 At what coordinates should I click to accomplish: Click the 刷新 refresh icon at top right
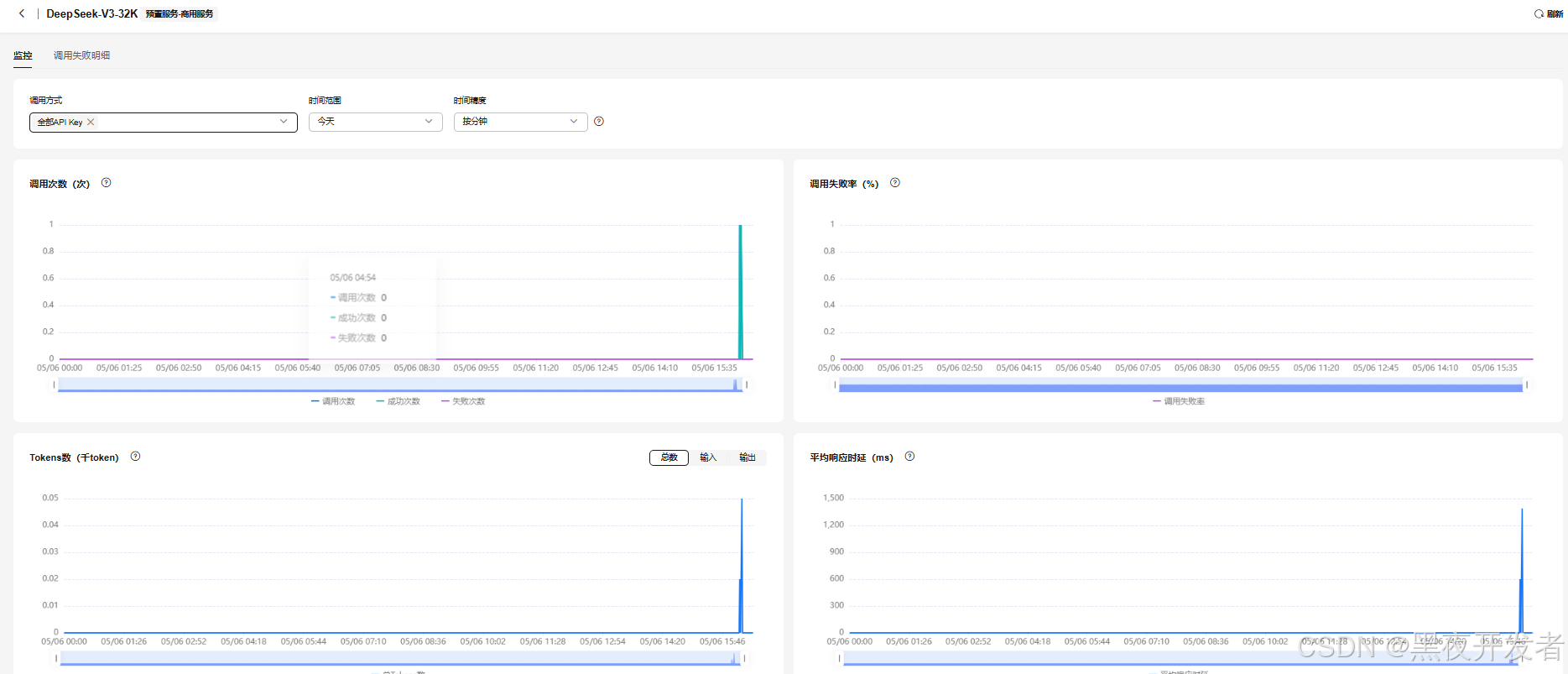tap(1539, 13)
